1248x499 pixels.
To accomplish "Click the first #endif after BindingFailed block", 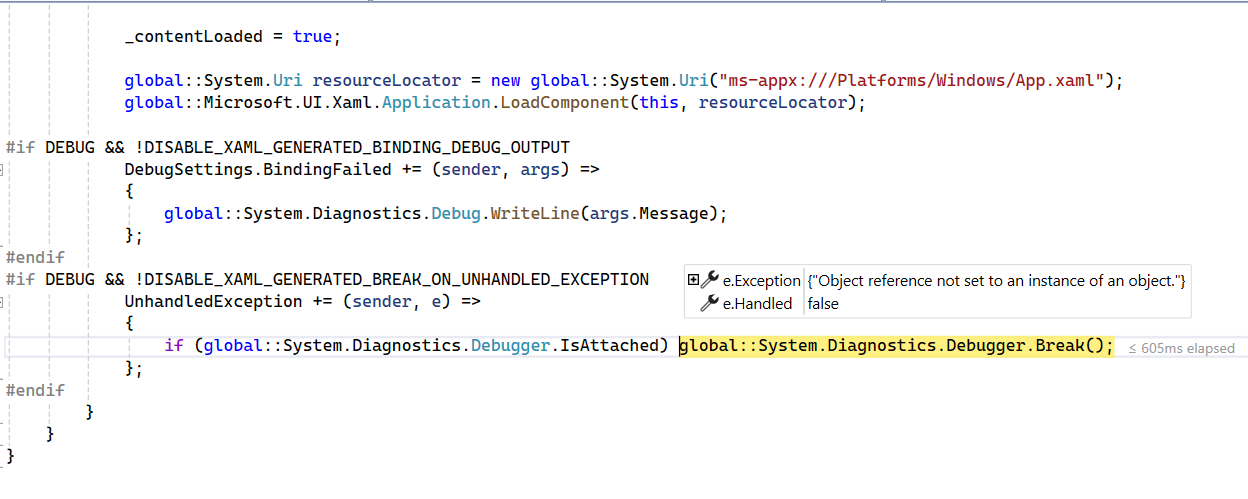I will click(x=35, y=257).
